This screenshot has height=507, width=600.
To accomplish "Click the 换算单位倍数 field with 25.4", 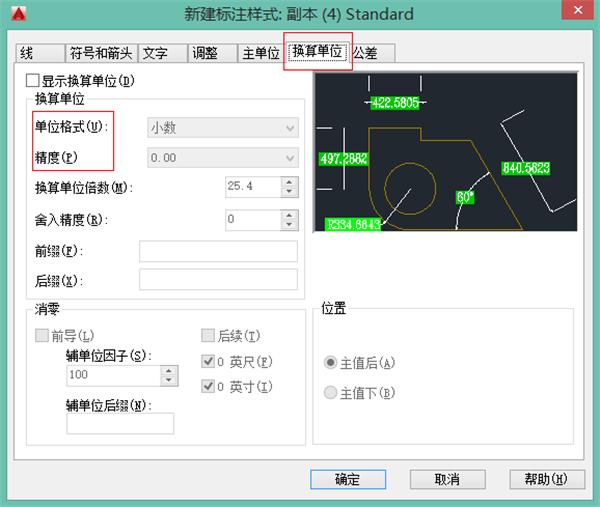I will click(x=253, y=187).
